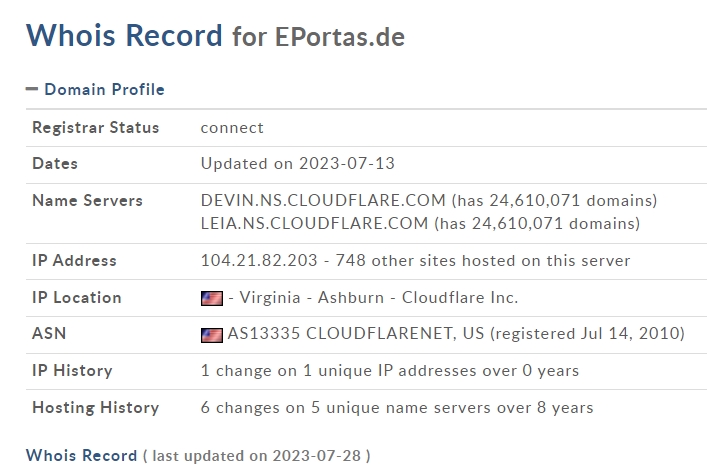The height and width of the screenshot is (474, 707).
Task: Open DEVIN.NS.CLOUDFLARE.COM name server entry
Action: [323, 200]
